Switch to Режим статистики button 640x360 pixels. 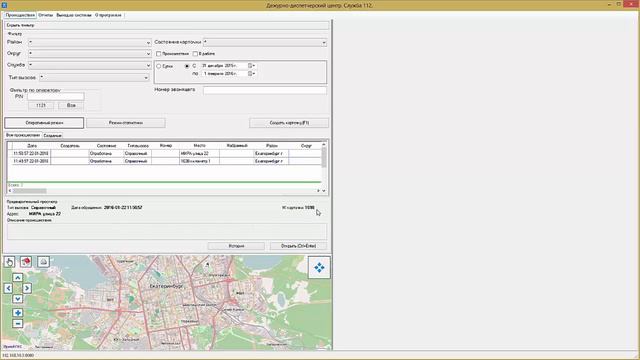click(x=126, y=123)
